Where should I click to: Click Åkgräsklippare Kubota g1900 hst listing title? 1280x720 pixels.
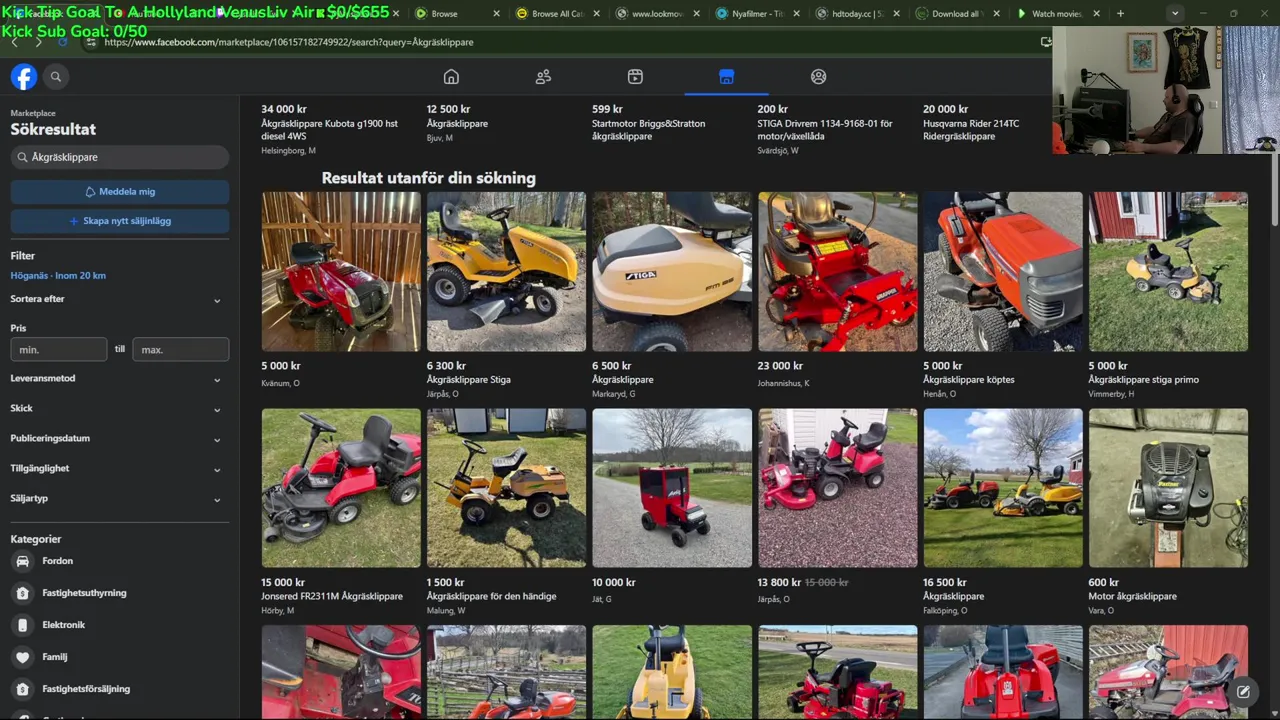[x=329, y=130]
